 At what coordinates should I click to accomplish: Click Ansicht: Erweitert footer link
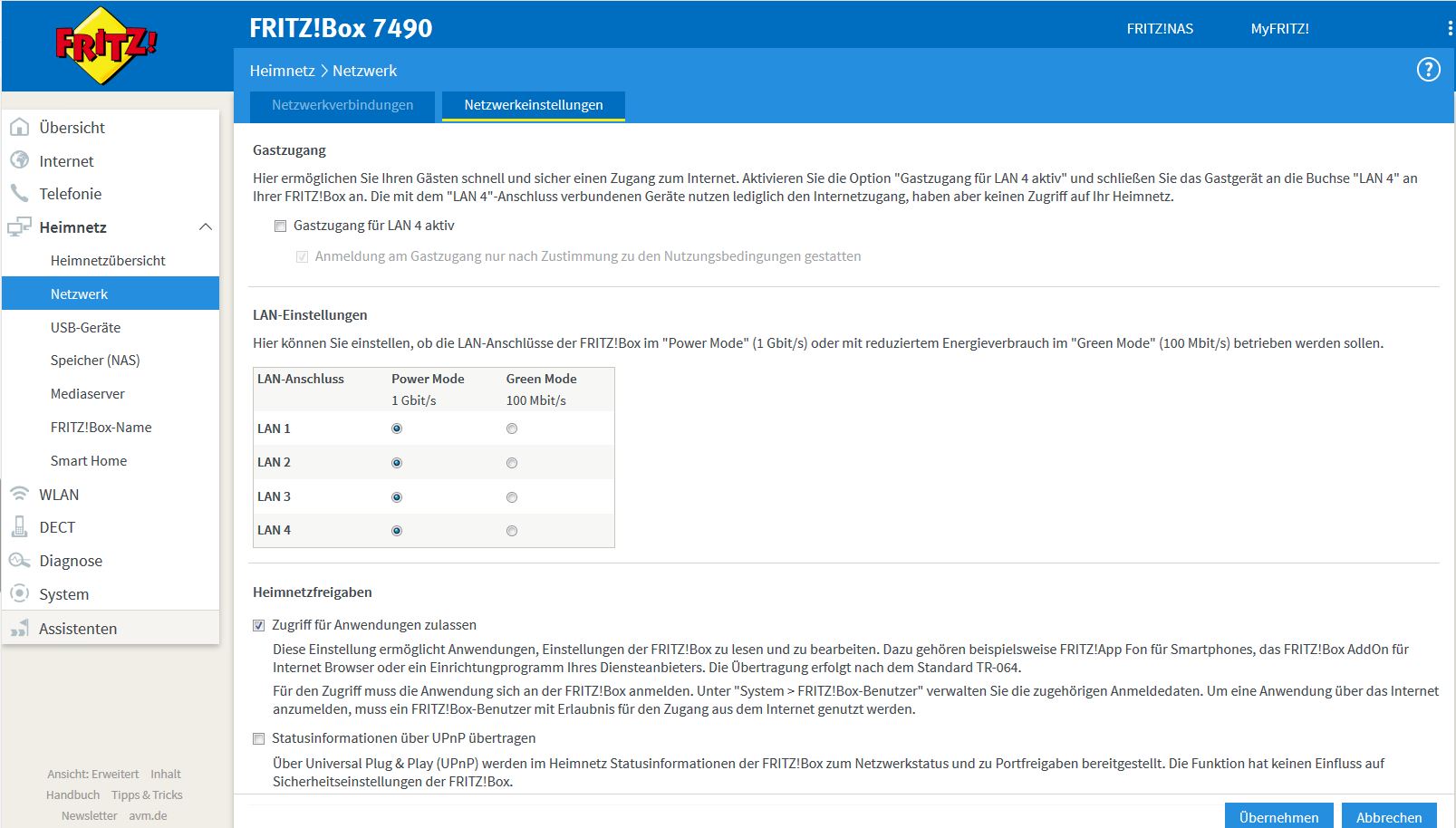click(x=93, y=774)
